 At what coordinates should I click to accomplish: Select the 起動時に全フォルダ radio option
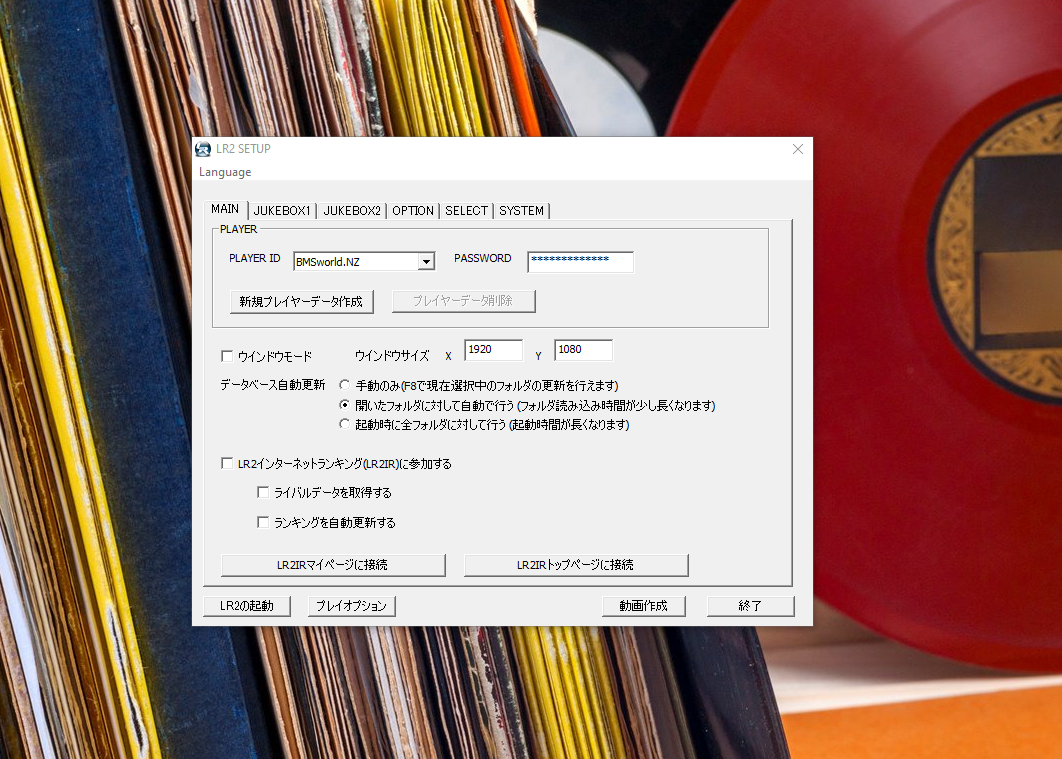click(x=345, y=424)
